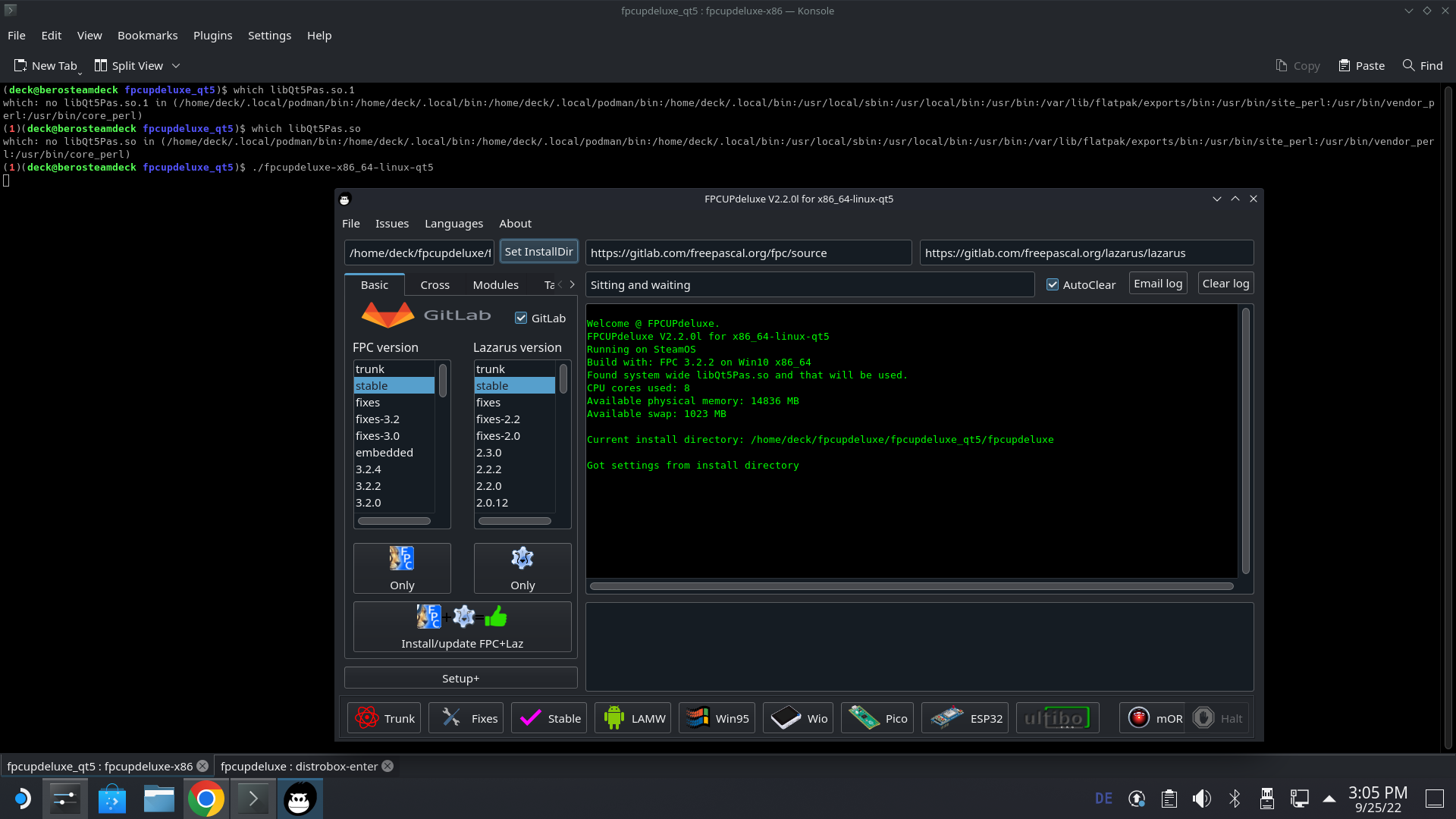Expand the system tray hidden icons arrow

[x=1329, y=799]
